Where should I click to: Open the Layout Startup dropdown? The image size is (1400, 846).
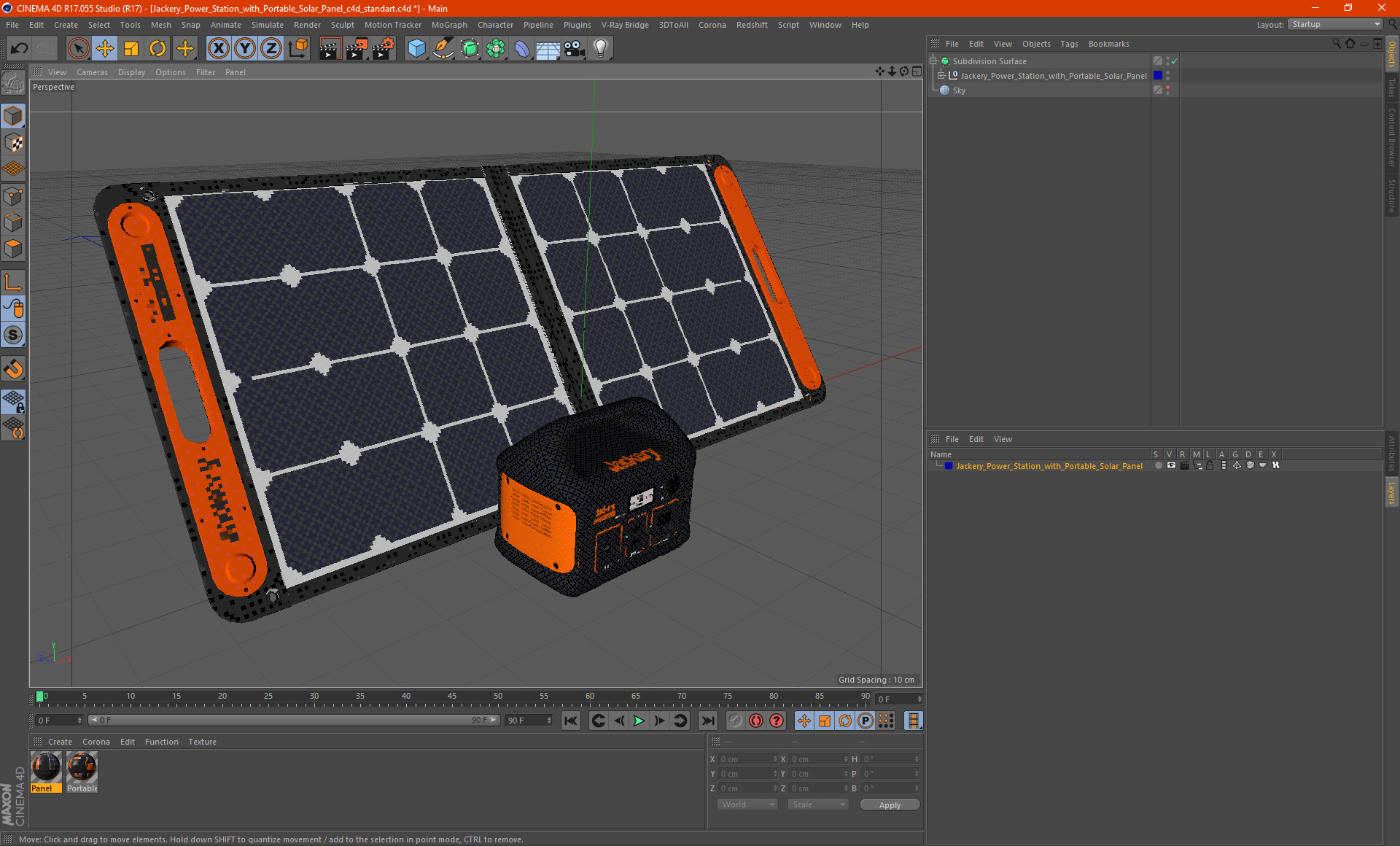click(1336, 24)
